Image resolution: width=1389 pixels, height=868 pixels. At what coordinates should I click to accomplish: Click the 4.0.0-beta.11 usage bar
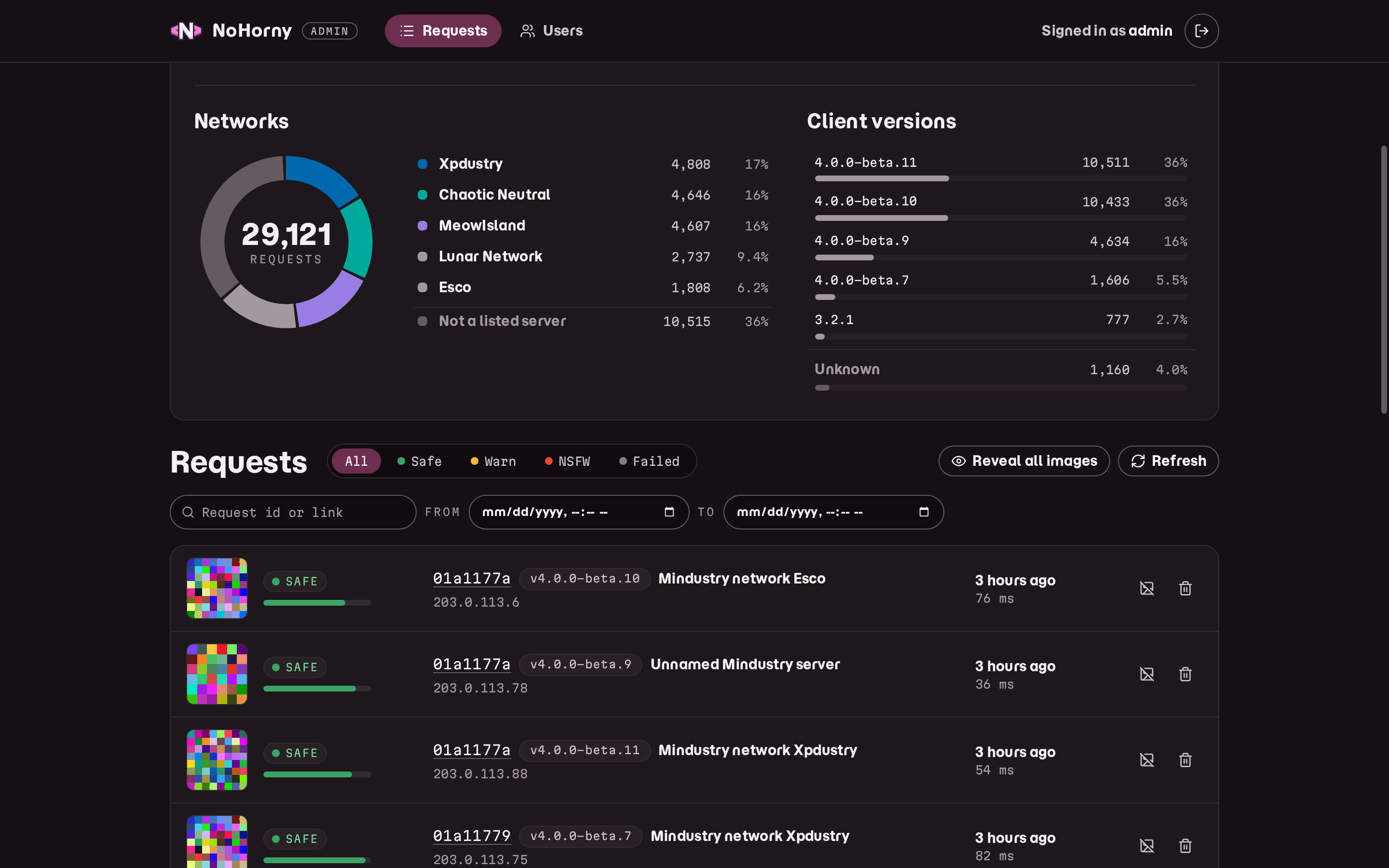pyautogui.click(x=1001, y=178)
